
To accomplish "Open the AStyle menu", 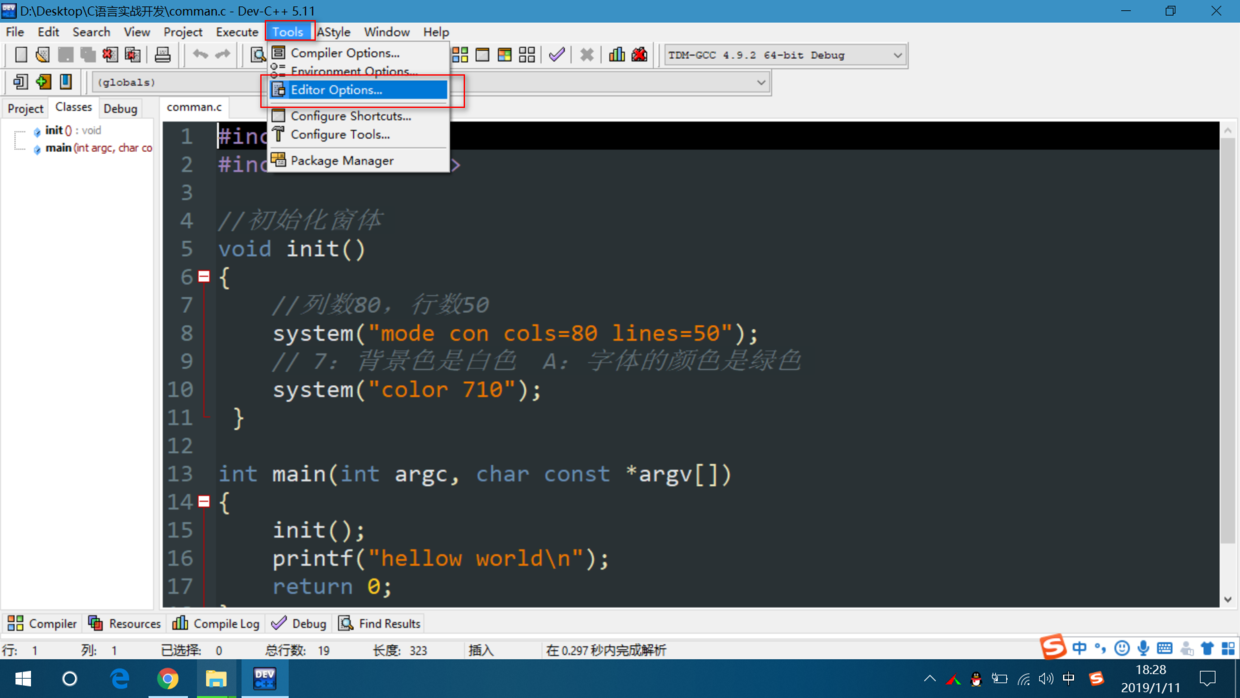I will coord(334,32).
